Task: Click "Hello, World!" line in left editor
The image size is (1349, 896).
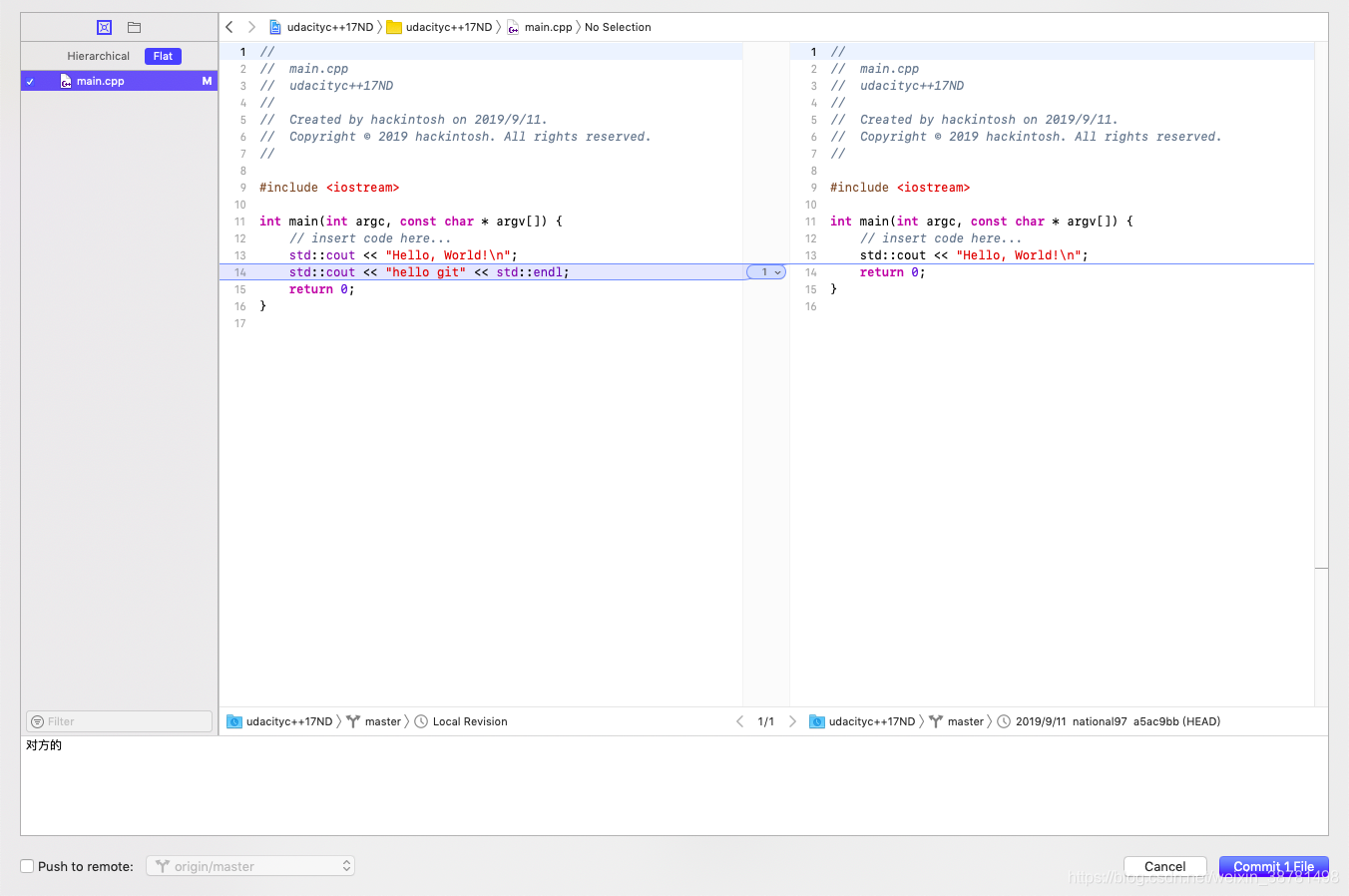Action: [x=403, y=255]
